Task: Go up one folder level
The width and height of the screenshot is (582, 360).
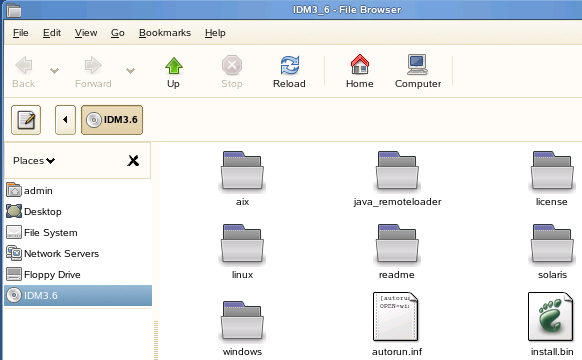Action: point(173,72)
